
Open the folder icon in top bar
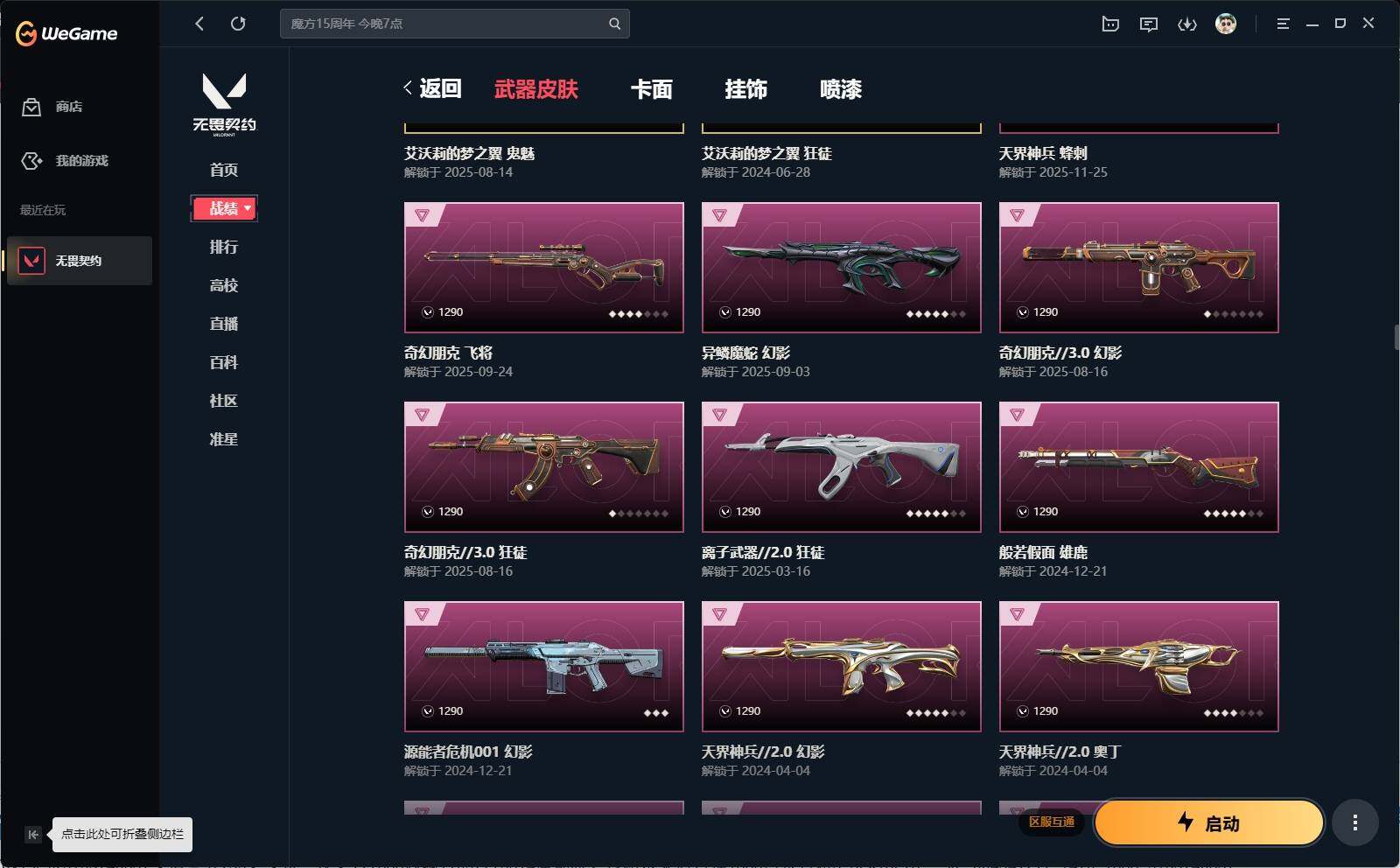(x=1110, y=24)
